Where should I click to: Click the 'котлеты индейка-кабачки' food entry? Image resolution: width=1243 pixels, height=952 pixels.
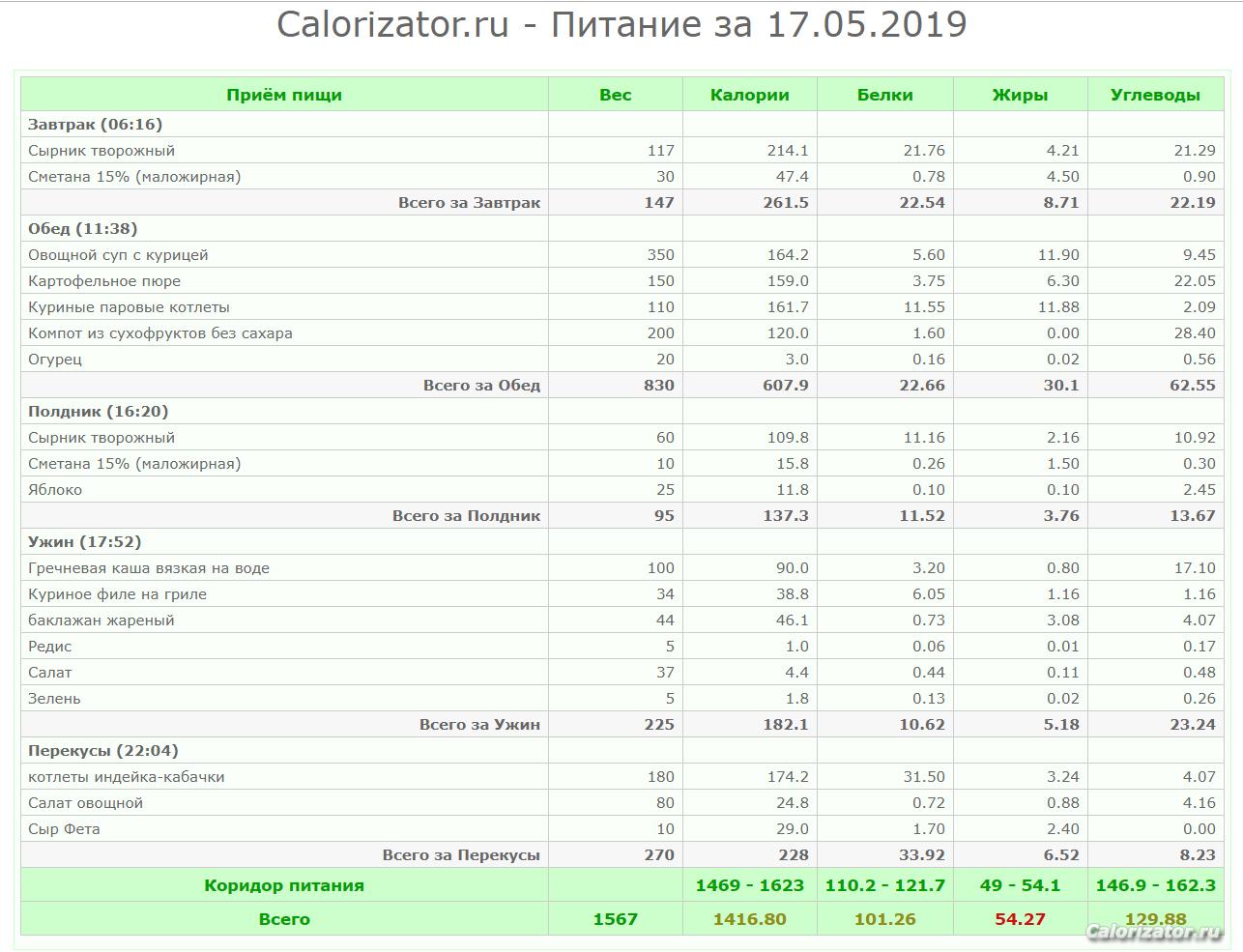click(127, 777)
